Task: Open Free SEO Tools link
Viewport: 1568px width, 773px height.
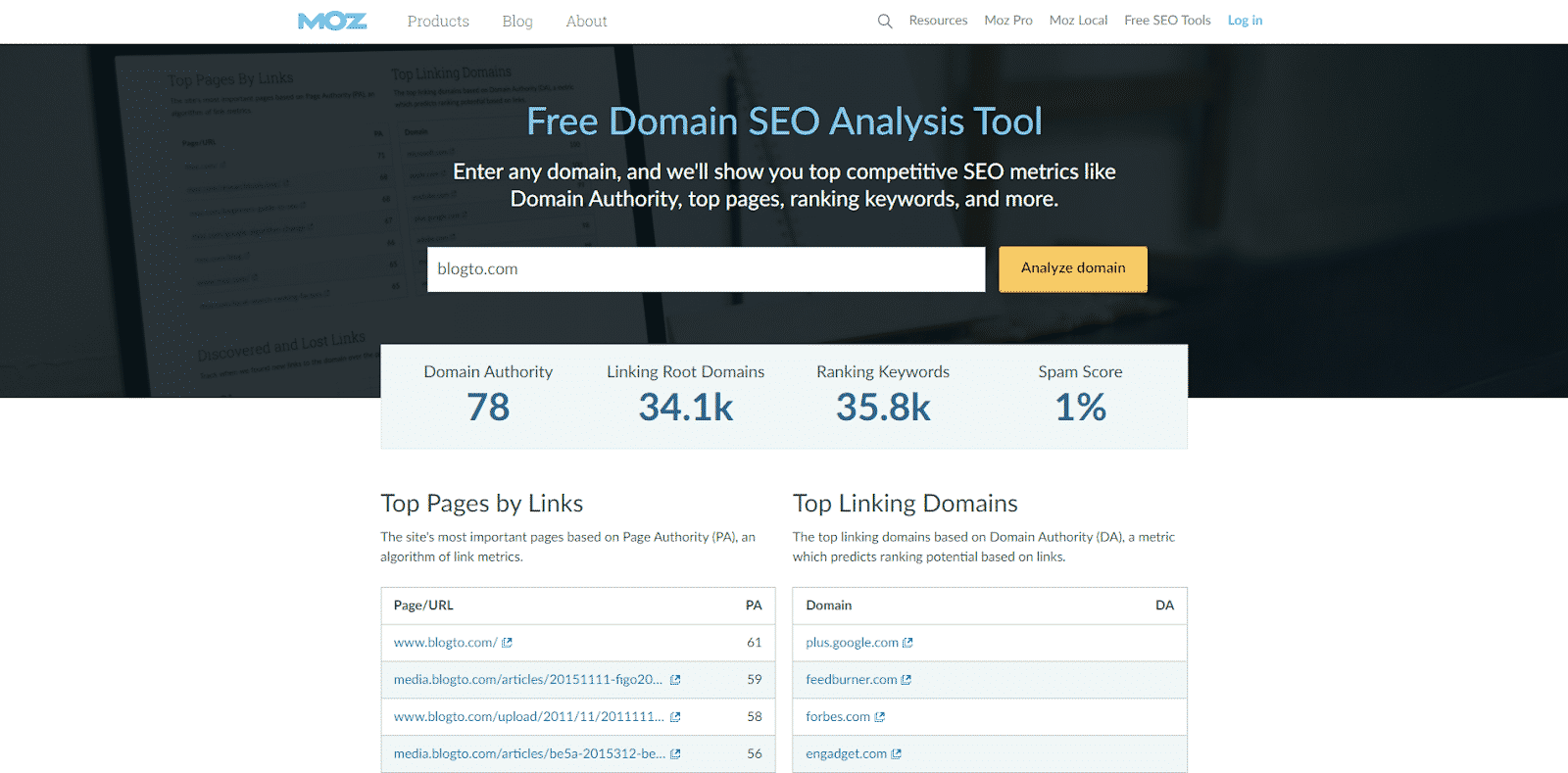Action: tap(1167, 21)
